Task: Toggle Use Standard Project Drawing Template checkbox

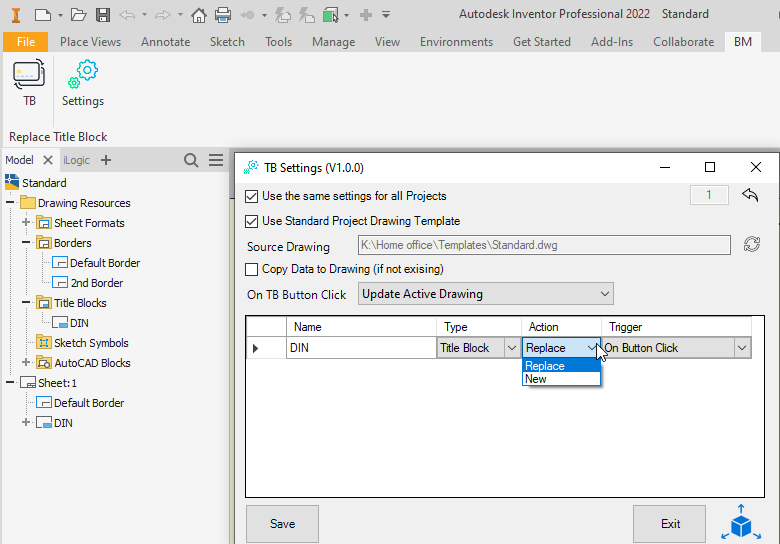Action: click(252, 221)
